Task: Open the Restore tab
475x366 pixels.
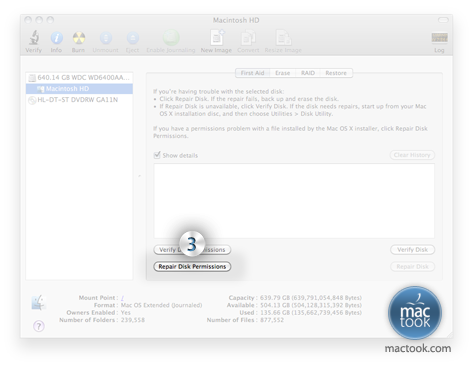Action: [x=336, y=73]
